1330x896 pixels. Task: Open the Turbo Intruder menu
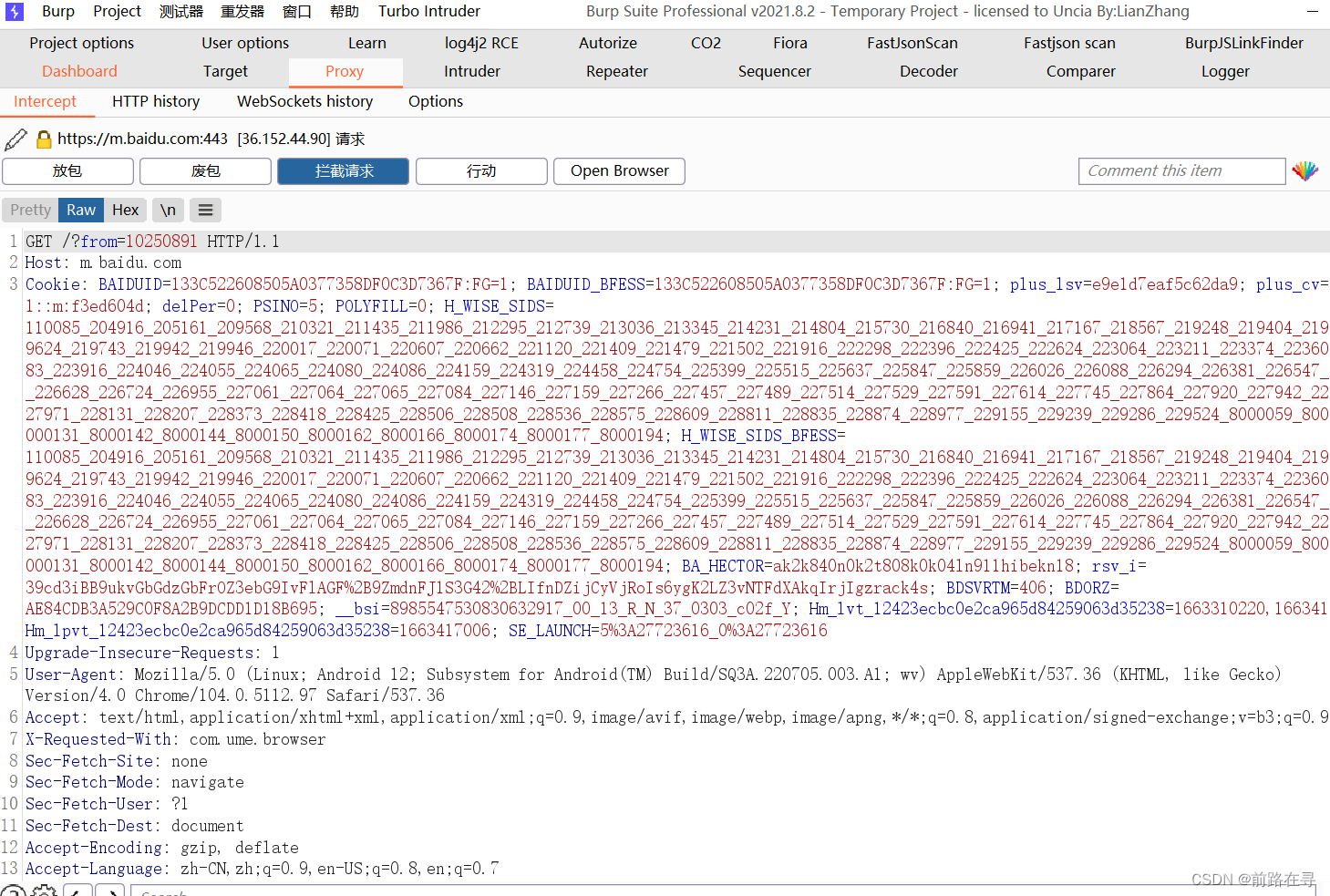[429, 11]
